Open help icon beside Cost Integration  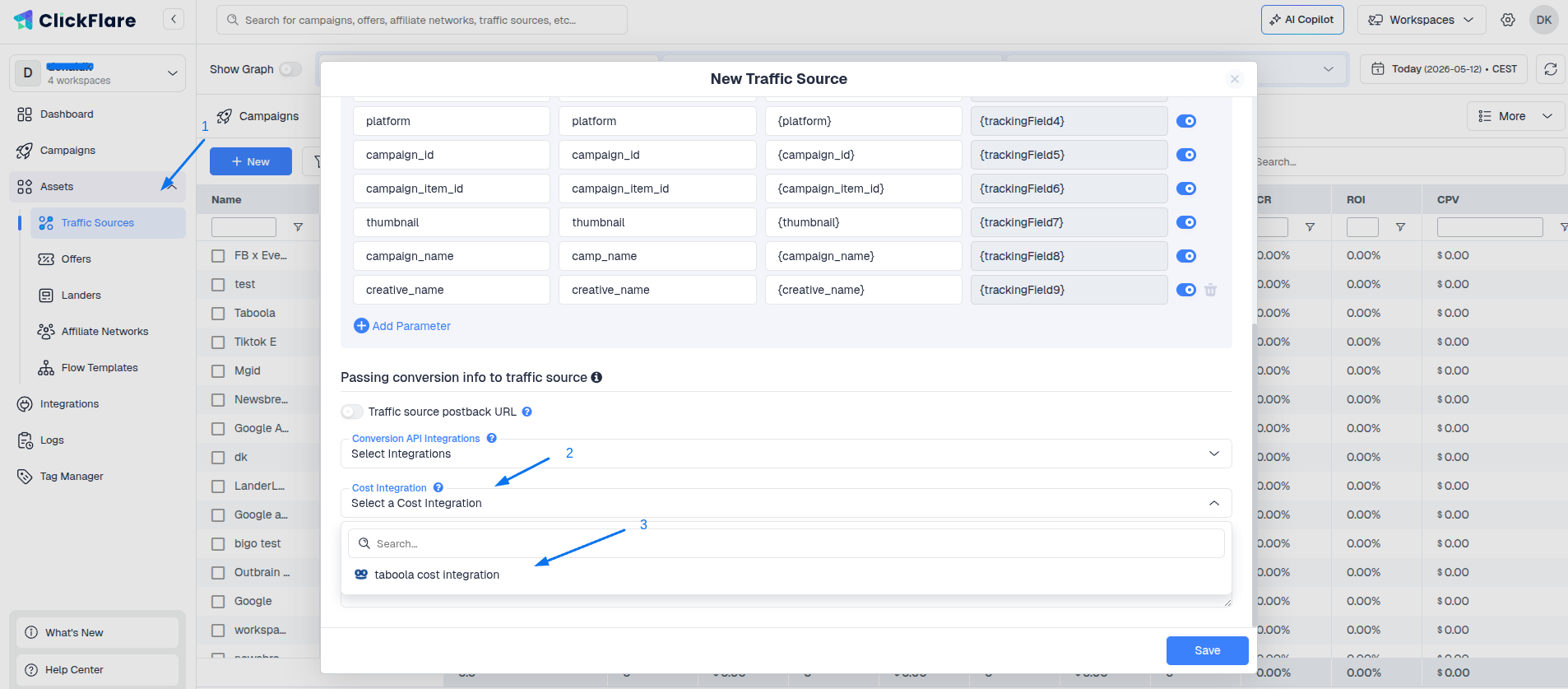click(438, 487)
